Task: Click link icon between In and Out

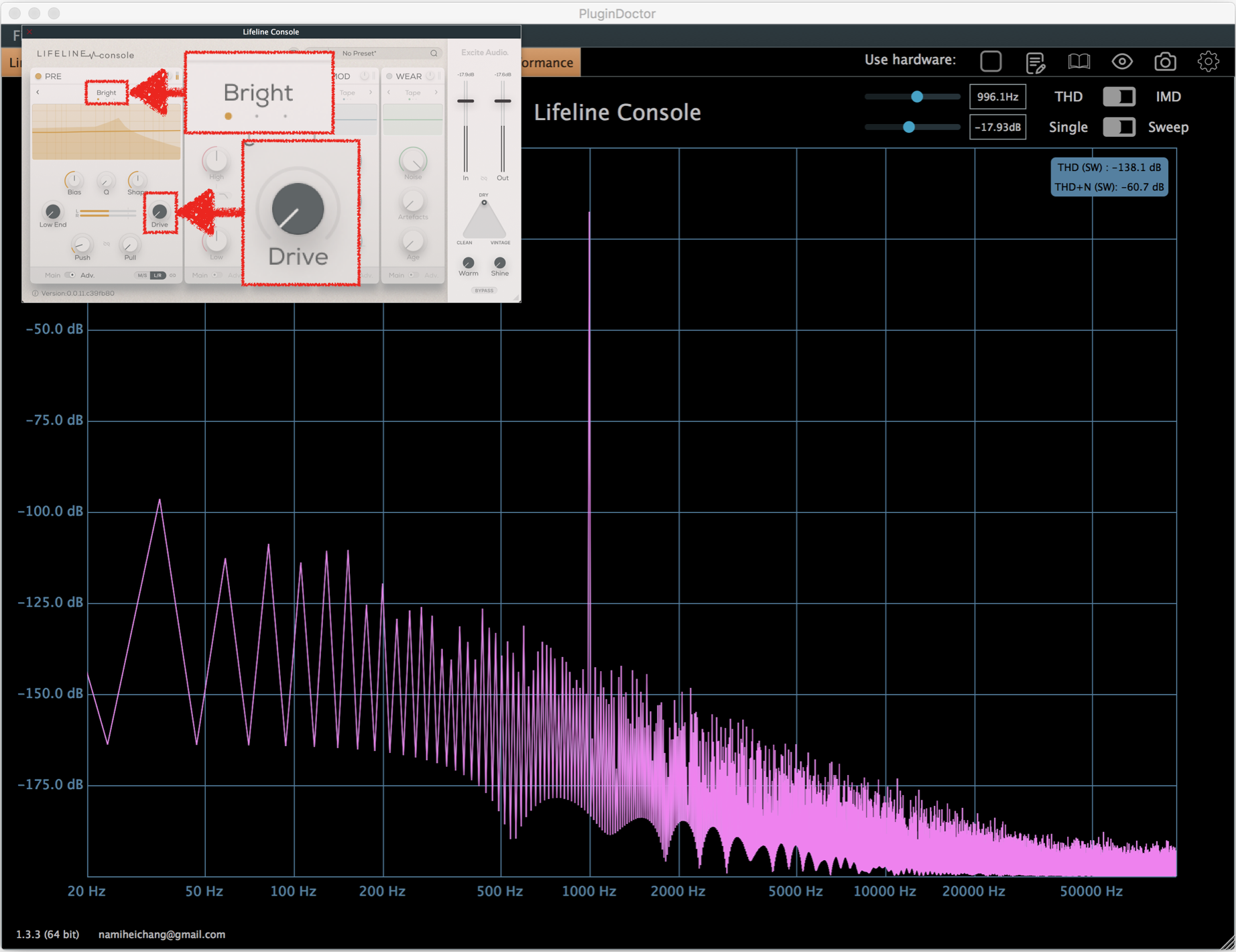Action: pyautogui.click(x=484, y=178)
